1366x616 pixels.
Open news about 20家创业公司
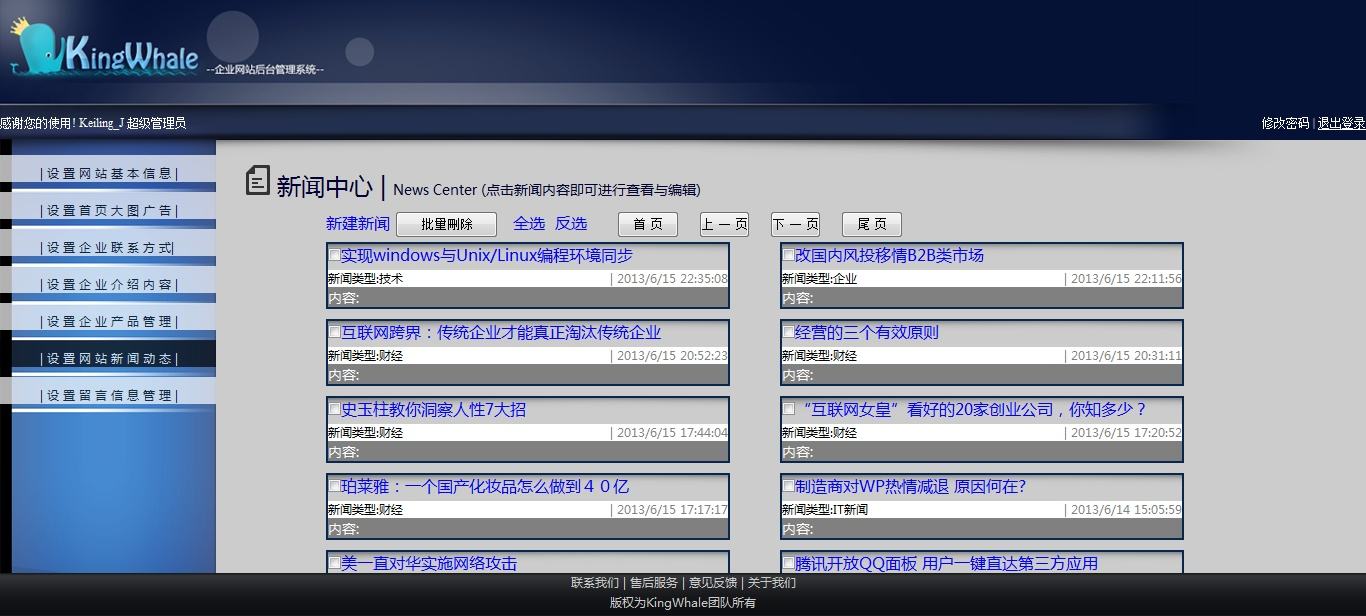(973, 409)
